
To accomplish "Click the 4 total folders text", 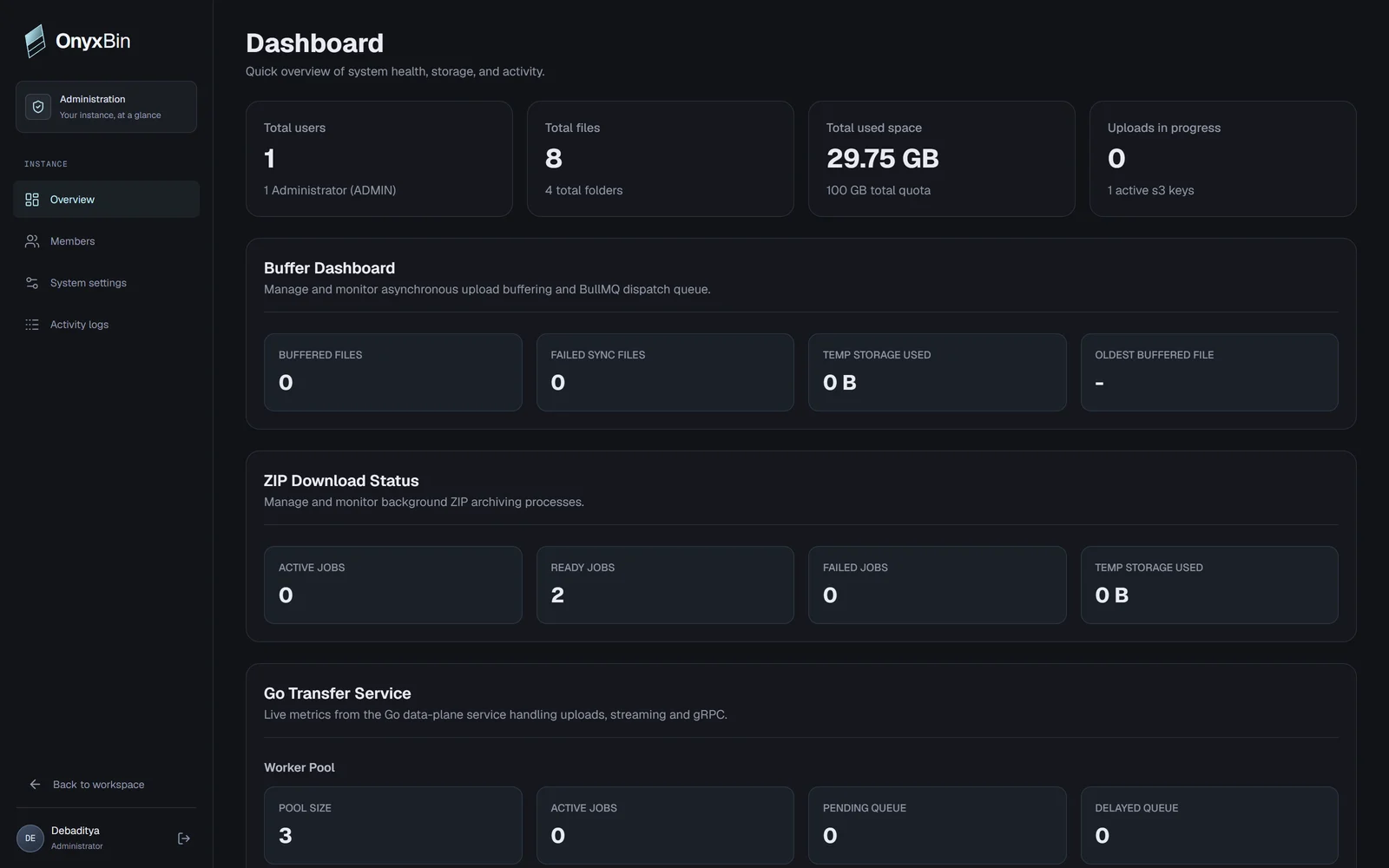I will point(584,190).
